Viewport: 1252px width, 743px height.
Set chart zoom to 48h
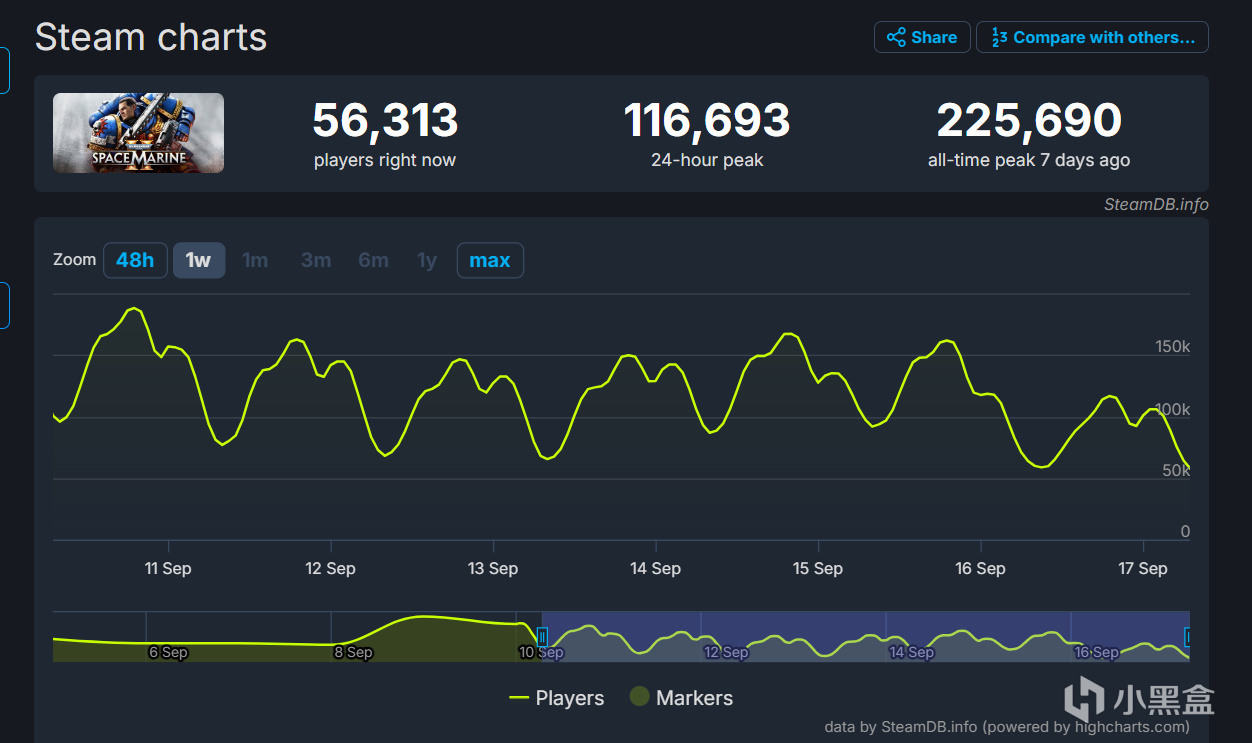coord(135,260)
